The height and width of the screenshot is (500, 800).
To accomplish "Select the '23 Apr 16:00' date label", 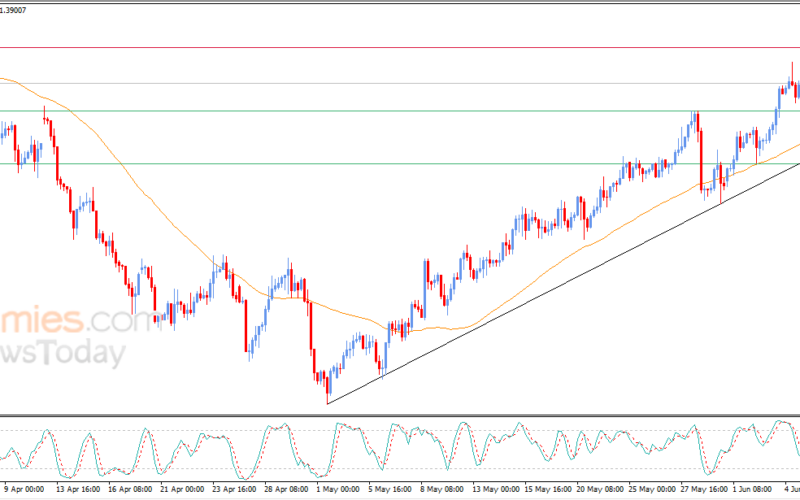I will pyautogui.click(x=234, y=489).
